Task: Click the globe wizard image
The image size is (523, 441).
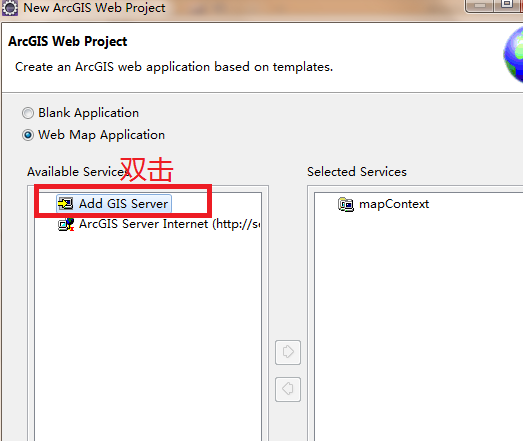Action: (x=514, y=55)
